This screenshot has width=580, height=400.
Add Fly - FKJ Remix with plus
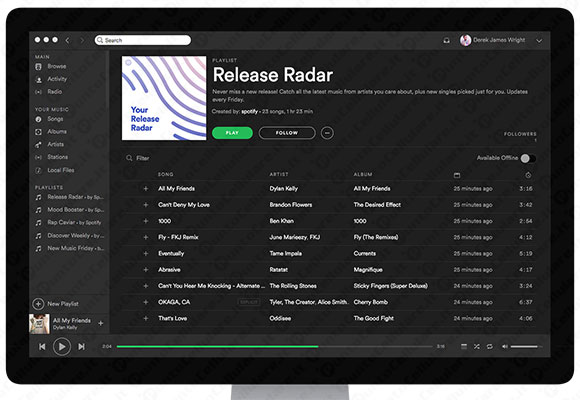146,237
